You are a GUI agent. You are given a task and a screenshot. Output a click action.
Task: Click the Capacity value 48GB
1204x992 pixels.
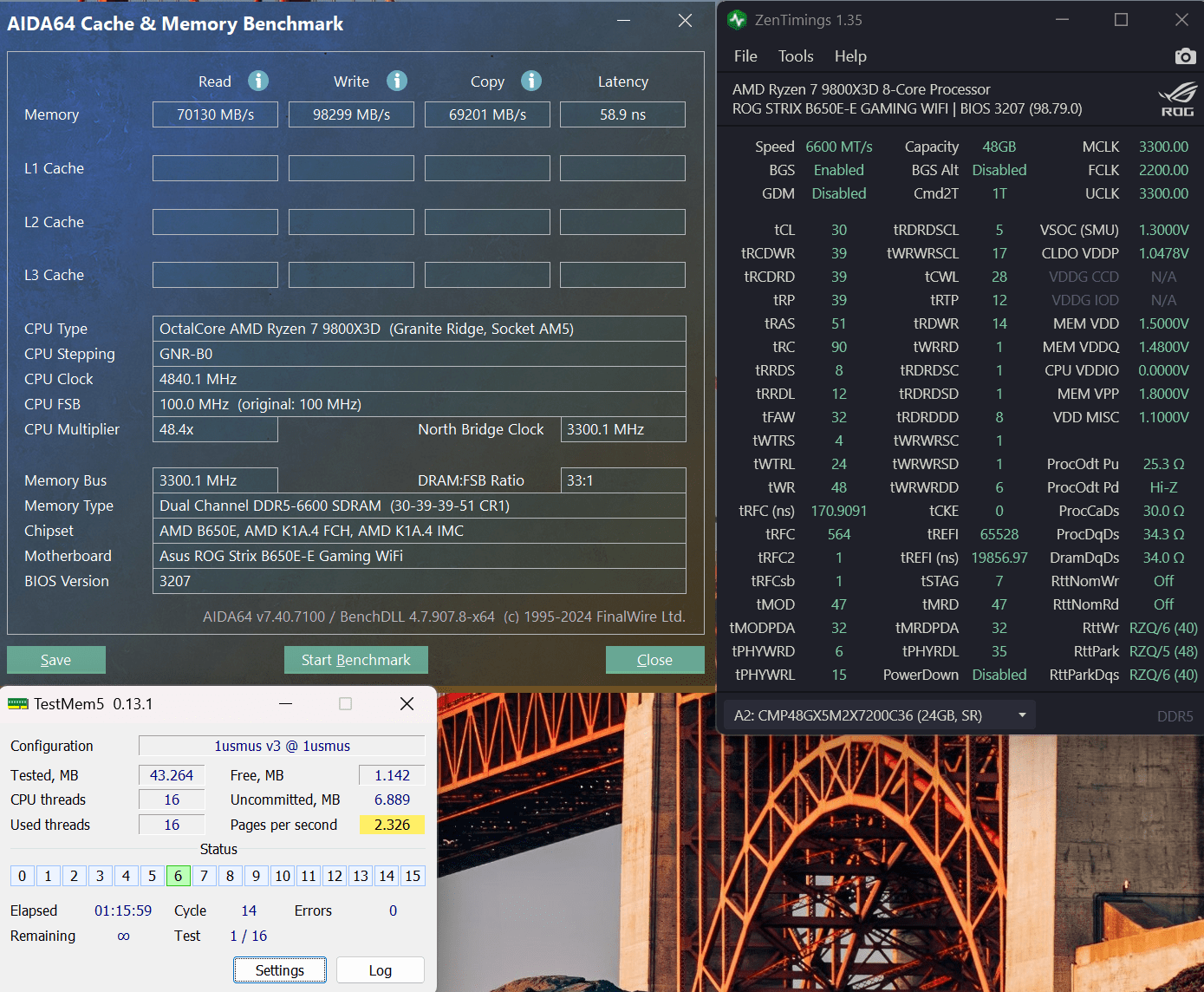pos(999,147)
